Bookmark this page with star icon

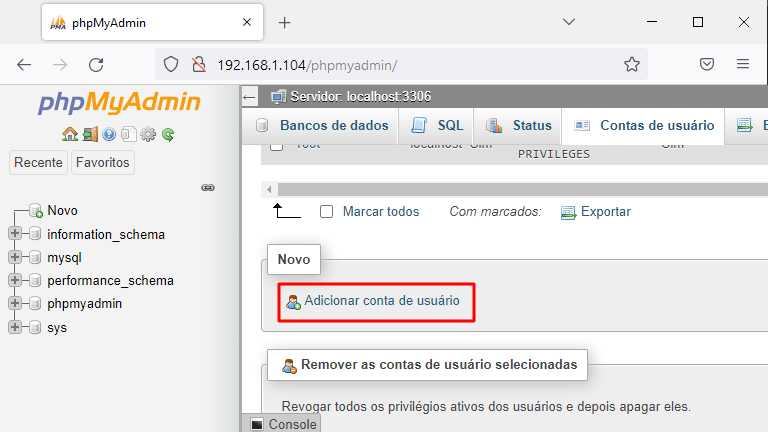(632, 64)
